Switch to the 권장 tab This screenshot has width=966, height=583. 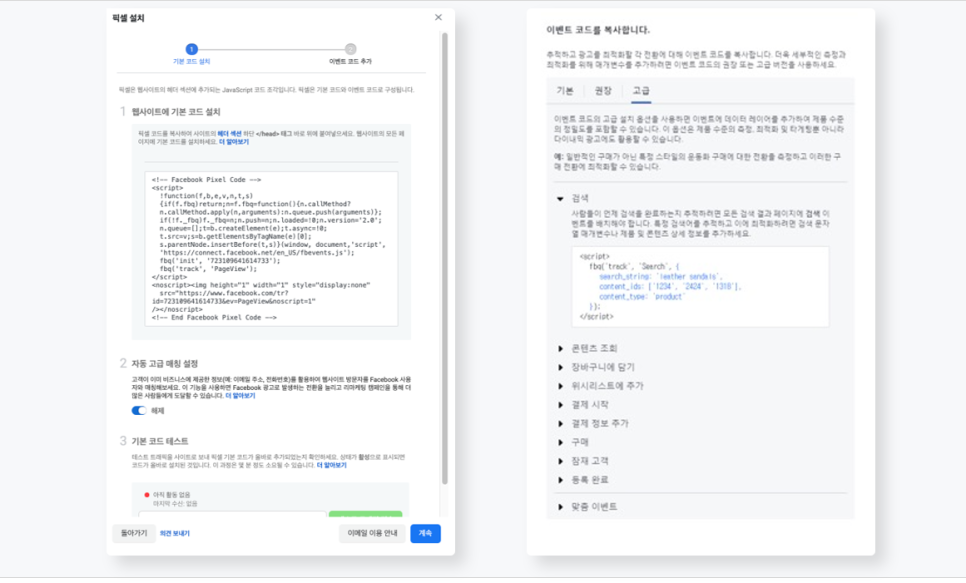click(603, 91)
